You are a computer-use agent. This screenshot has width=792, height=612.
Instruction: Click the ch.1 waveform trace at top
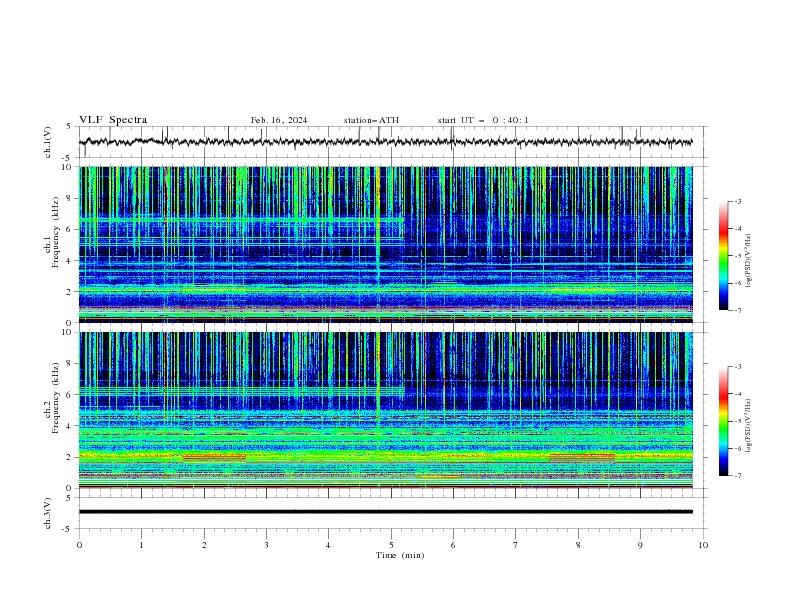point(385,142)
